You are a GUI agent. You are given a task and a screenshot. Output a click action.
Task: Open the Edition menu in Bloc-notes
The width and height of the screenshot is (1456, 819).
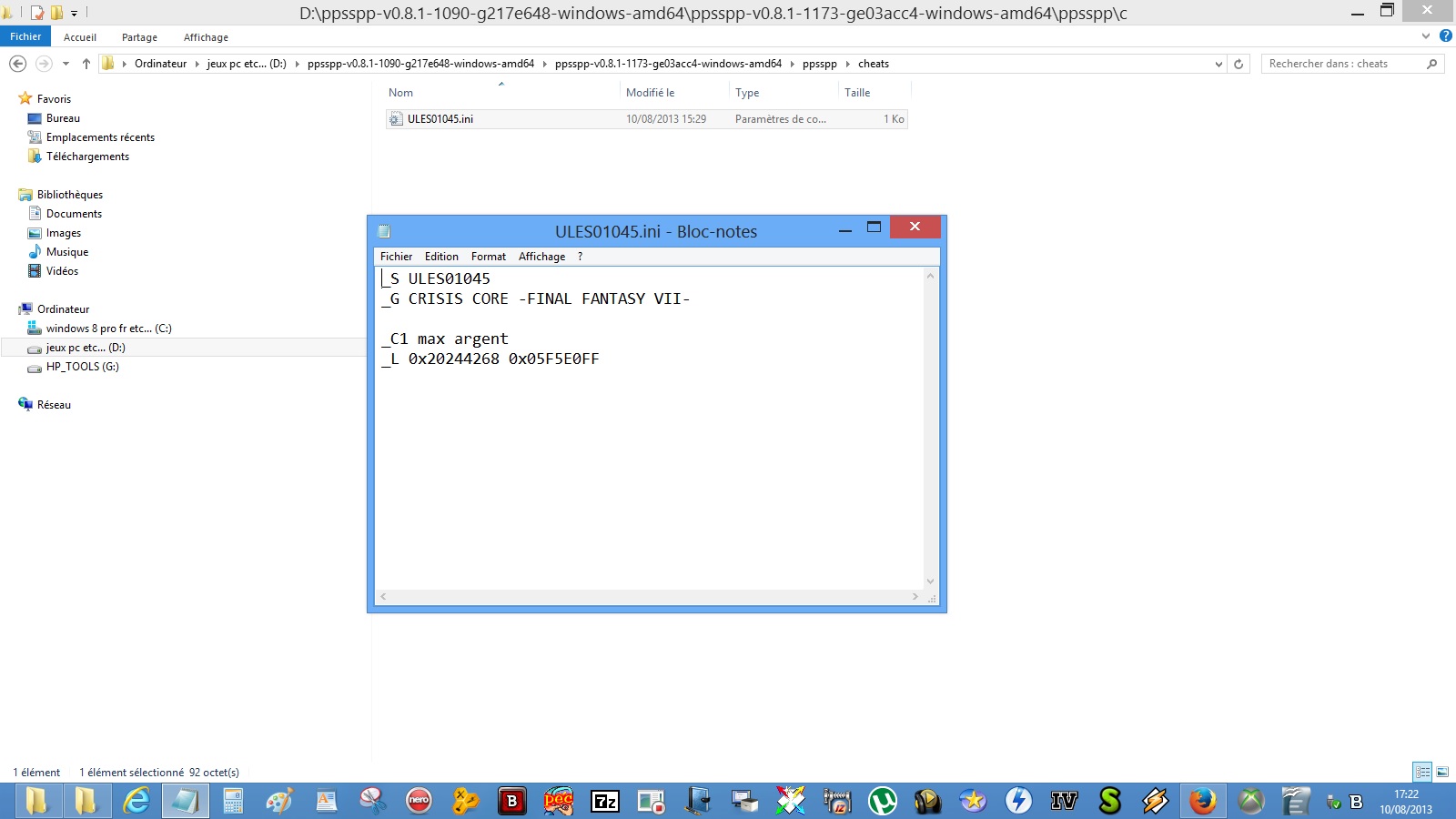tap(441, 257)
